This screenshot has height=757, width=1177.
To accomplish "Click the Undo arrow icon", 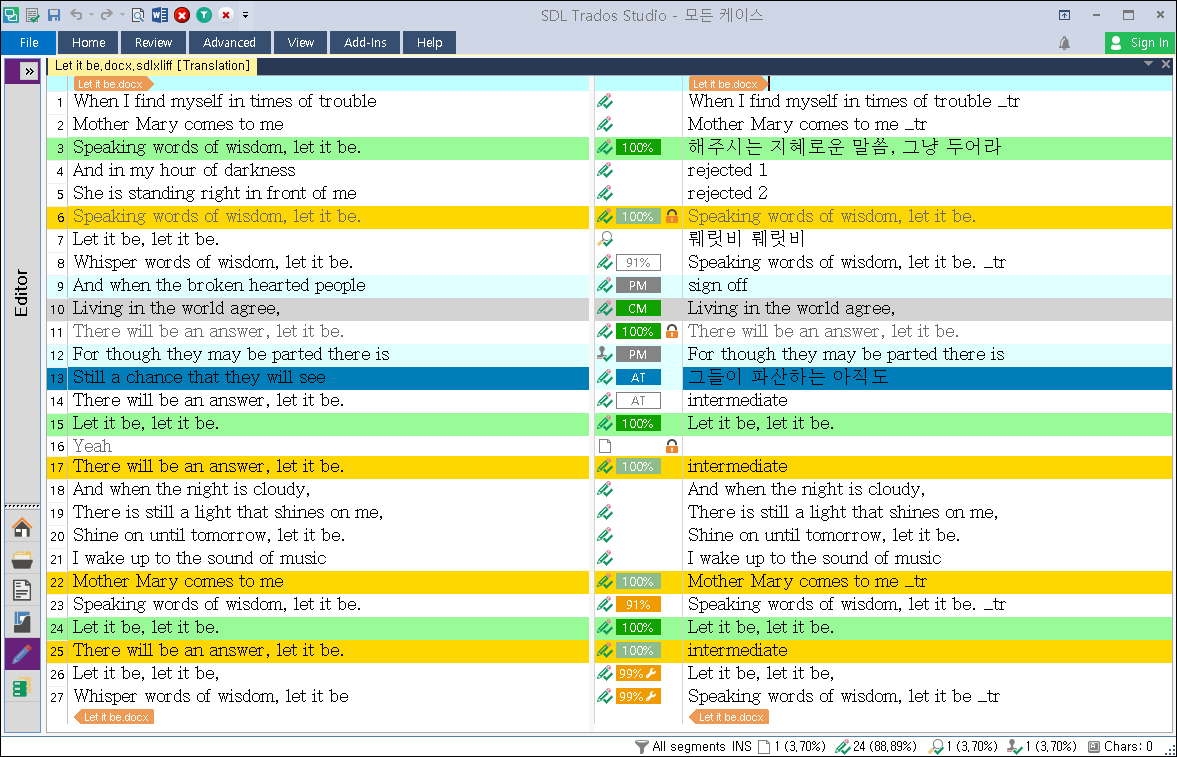I will click(76, 14).
